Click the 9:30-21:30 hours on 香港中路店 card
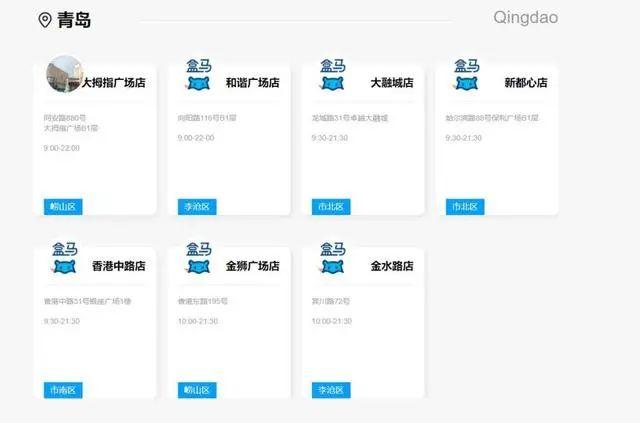Image resolution: width=640 pixels, height=423 pixels. (62, 321)
